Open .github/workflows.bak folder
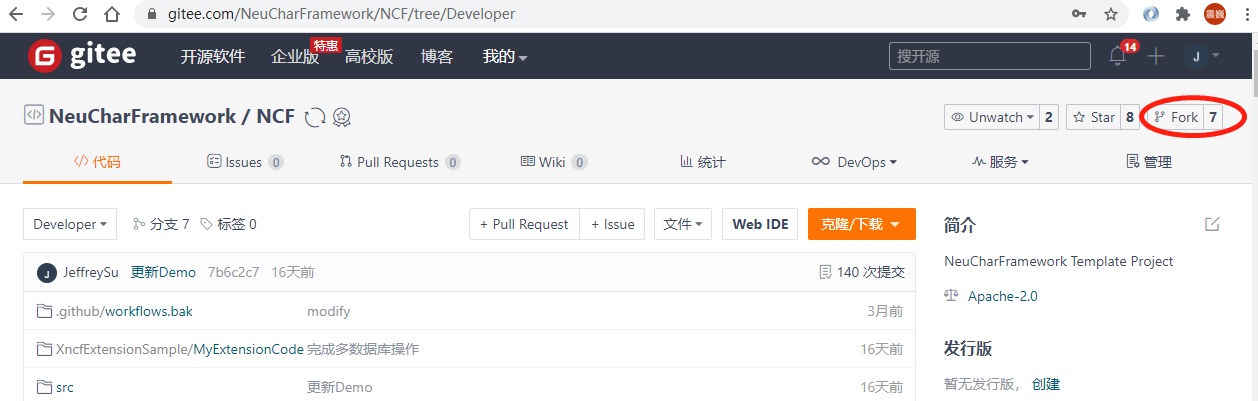Viewport: 1258px width, 401px height. click(123, 311)
